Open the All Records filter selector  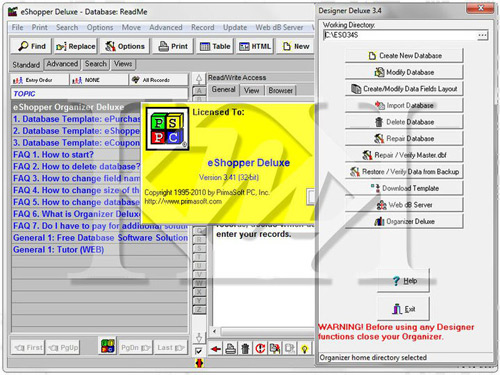tap(159, 80)
